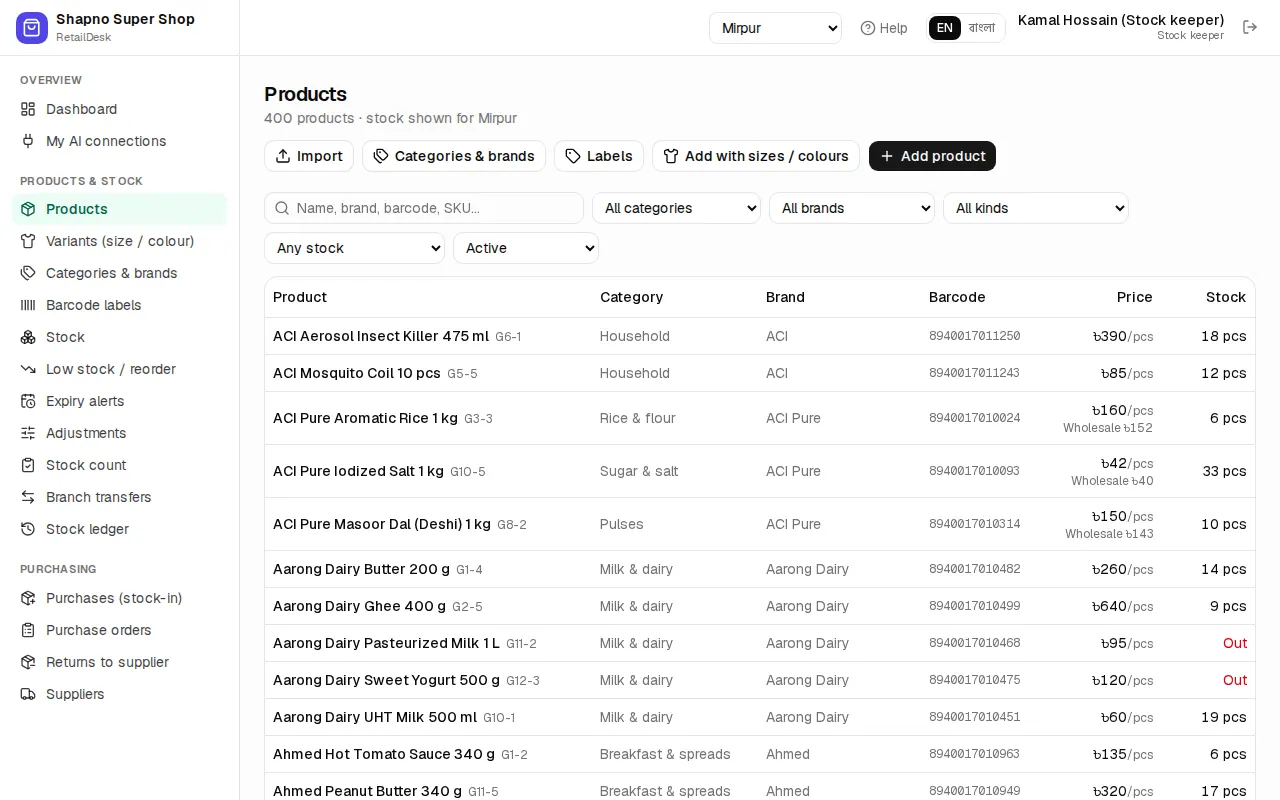Click the plus icon on Add product
The width and height of the screenshot is (1280, 800).
pyautogui.click(x=887, y=156)
